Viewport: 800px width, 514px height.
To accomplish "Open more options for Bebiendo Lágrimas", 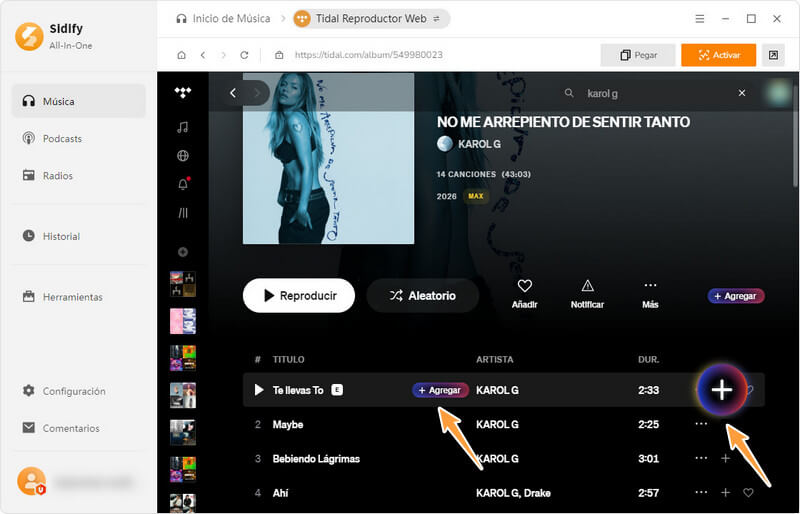I will (x=701, y=458).
